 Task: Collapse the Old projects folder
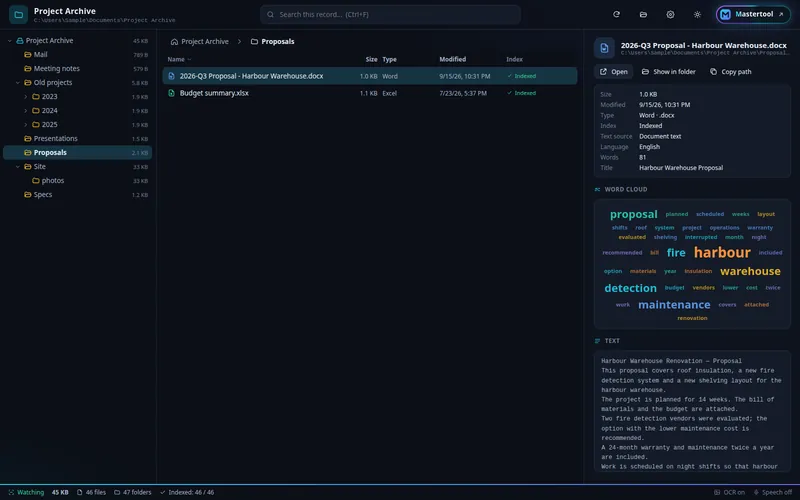coord(18,83)
